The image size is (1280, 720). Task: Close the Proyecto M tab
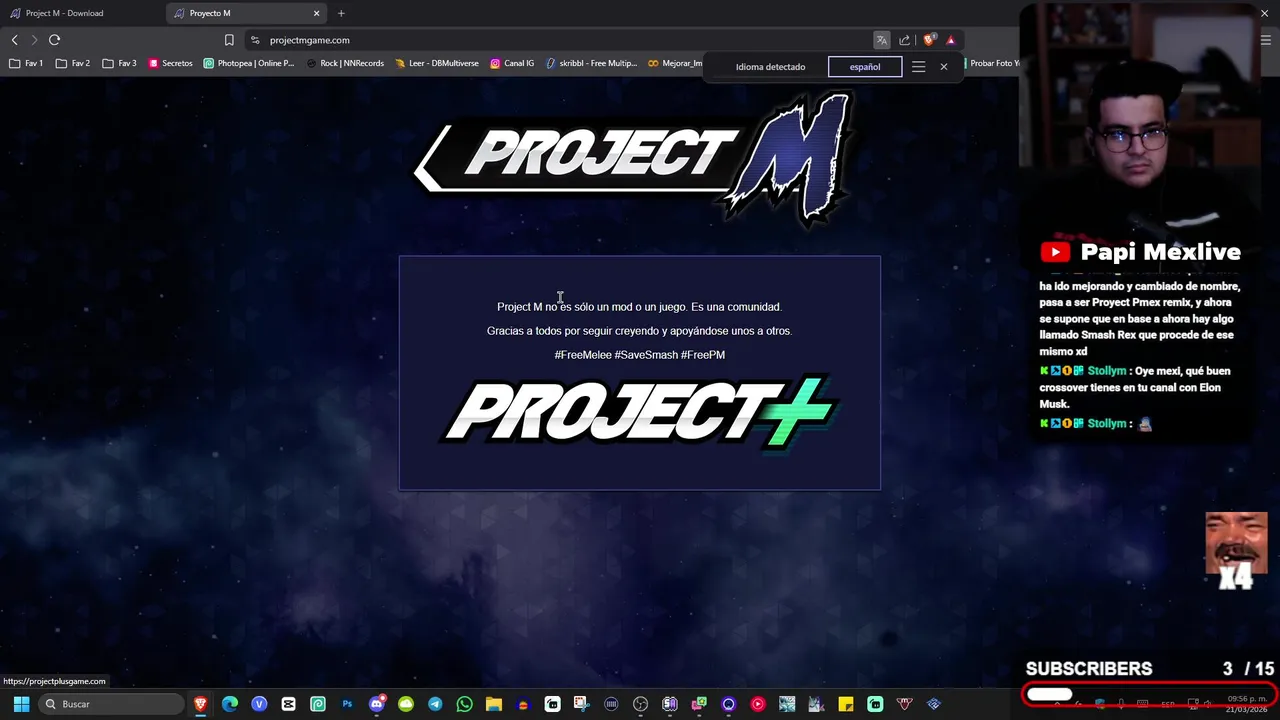tap(317, 13)
